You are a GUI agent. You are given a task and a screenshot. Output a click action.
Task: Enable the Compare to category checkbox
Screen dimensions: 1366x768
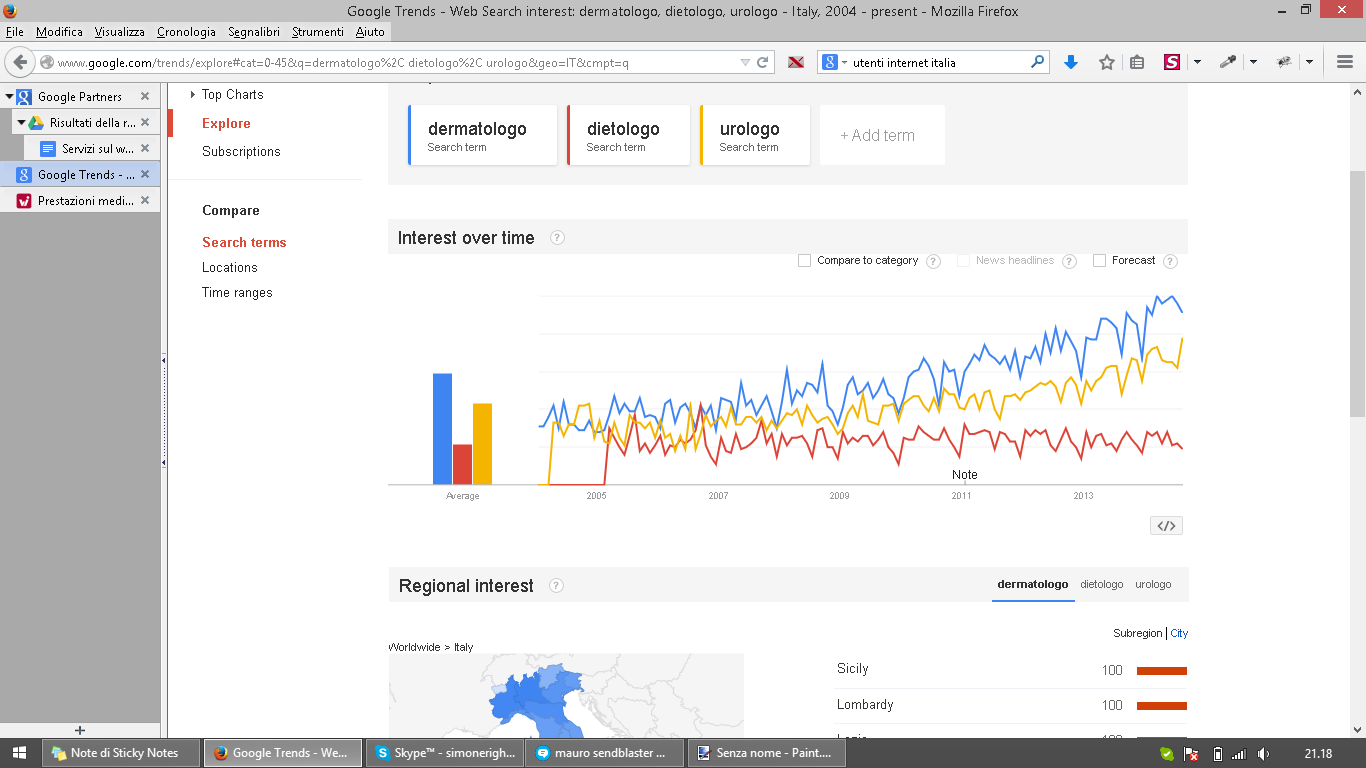[x=804, y=260]
